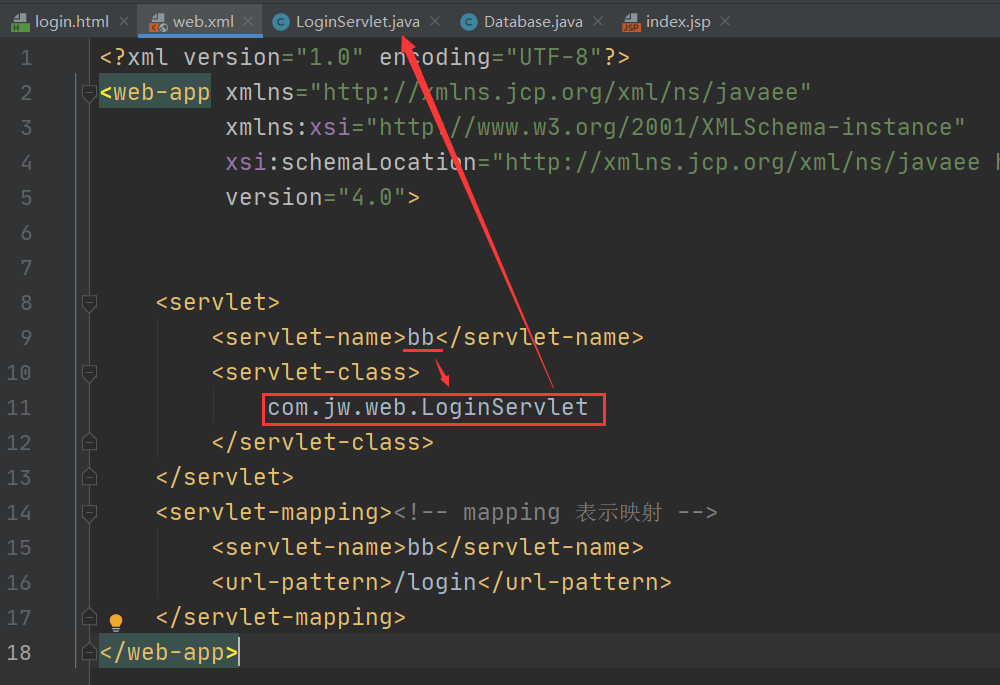Image resolution: width=1000 pixels, height=685 pixels.
Task: Click the HTML file icon on login.html tab
Action: 20,20
